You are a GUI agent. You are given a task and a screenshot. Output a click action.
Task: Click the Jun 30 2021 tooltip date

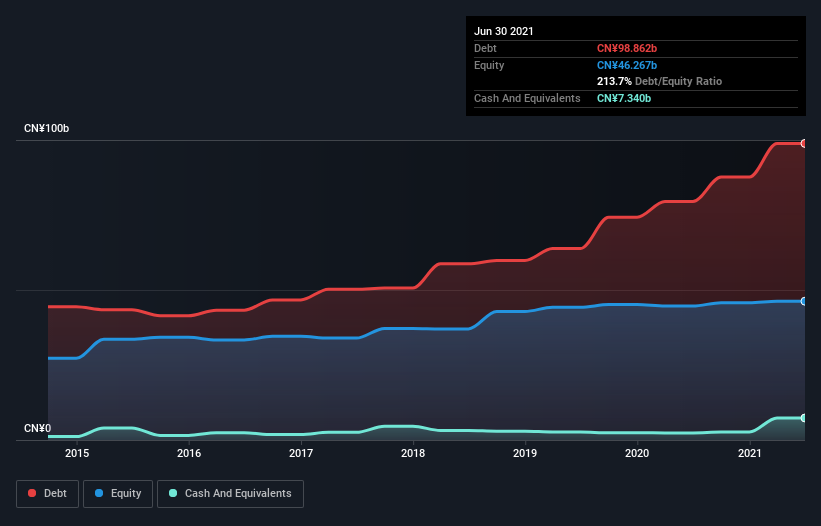click(504, 31)
